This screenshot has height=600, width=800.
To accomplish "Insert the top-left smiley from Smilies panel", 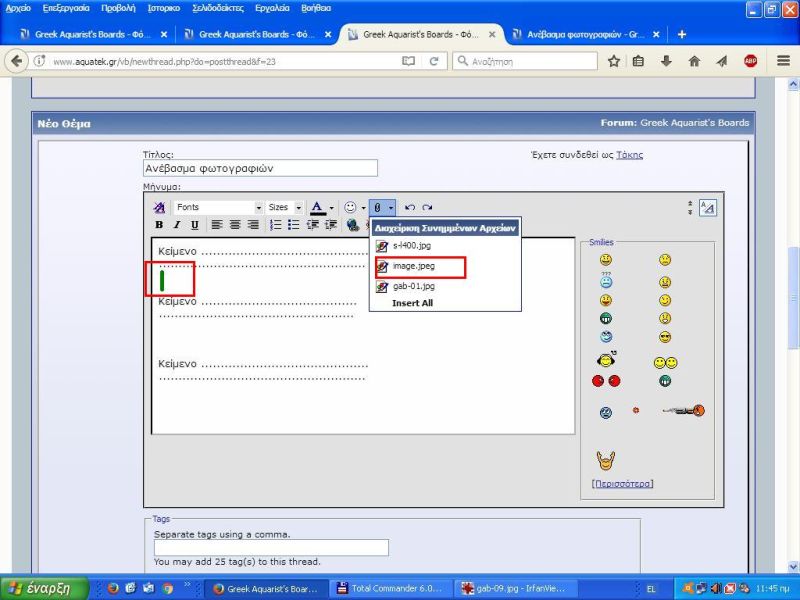I will (x=606, y=260).
